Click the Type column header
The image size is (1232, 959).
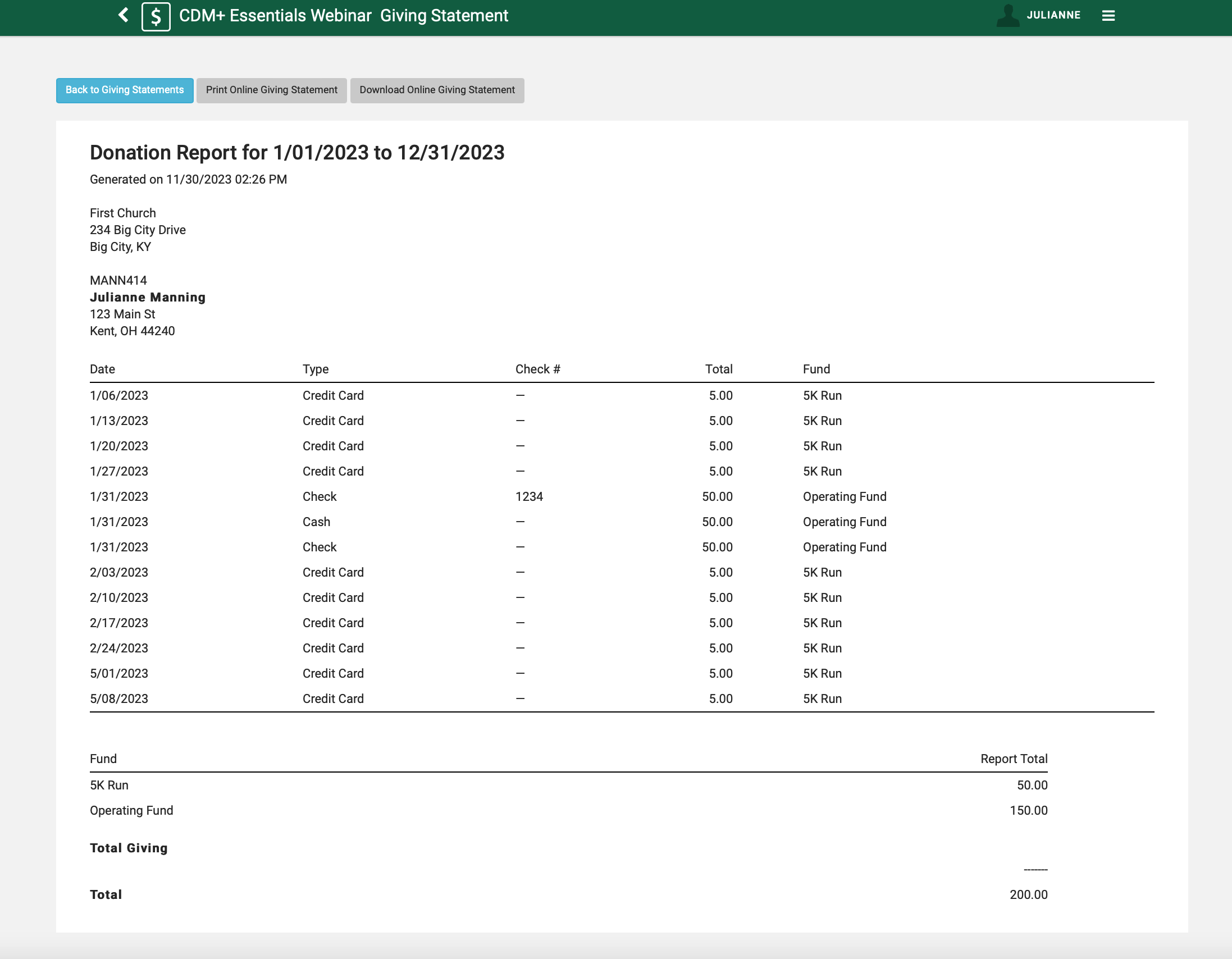point(316,369)
